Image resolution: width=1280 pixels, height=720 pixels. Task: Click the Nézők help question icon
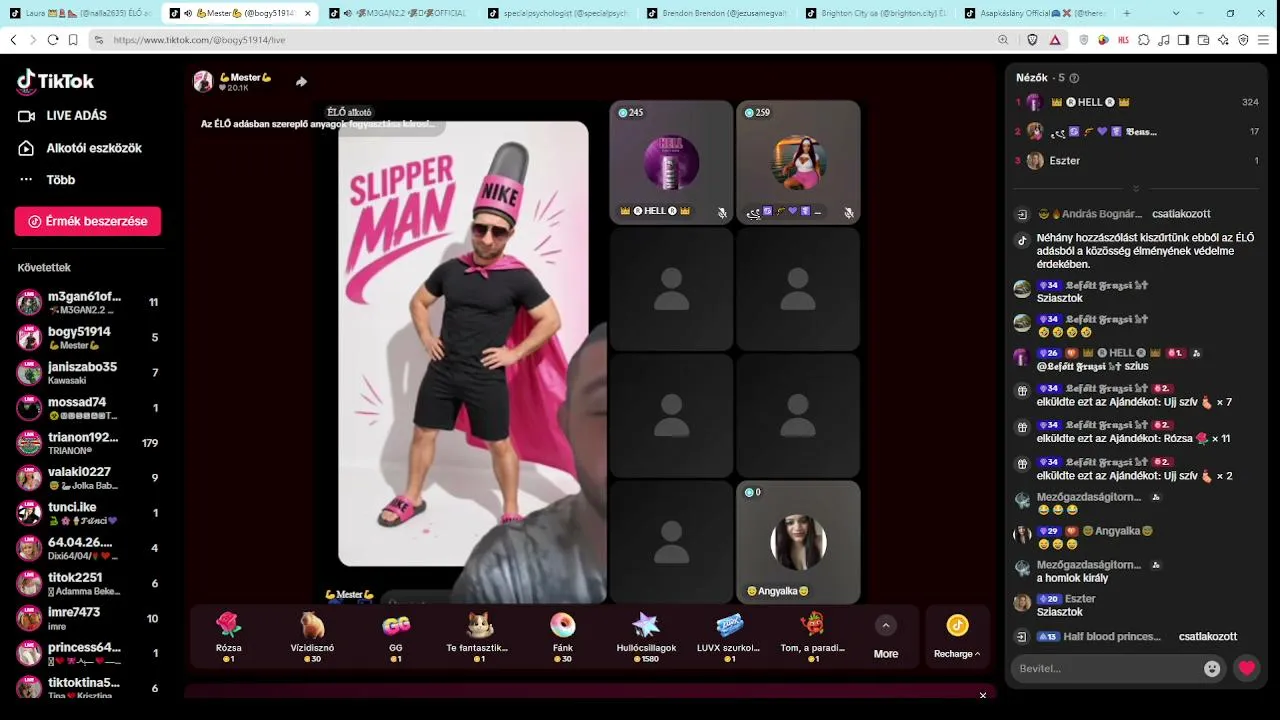pyautogui.click(x=1074, y=78)
